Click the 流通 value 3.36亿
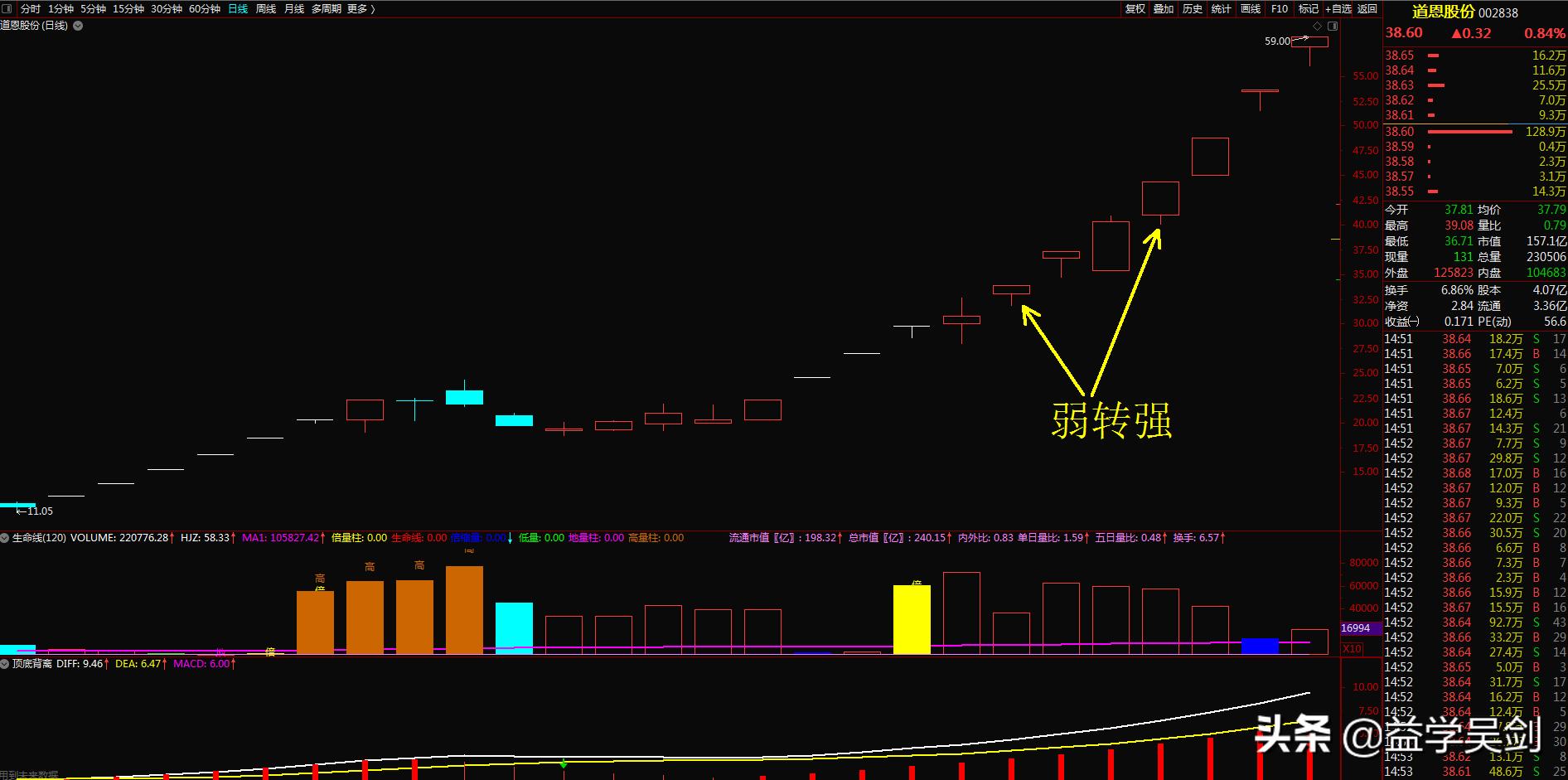1568x780 pixels. (1550, 306)
